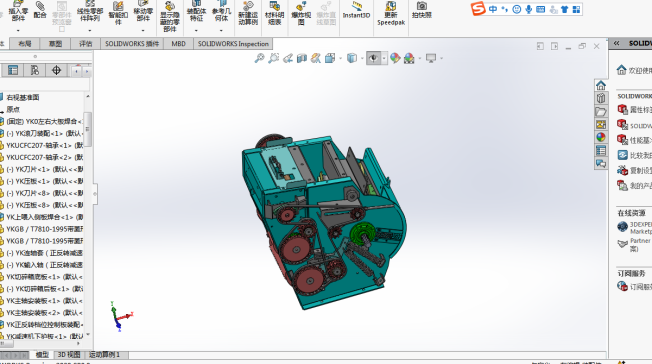Screen dimensions: 652x364
Task: Toggle Sogou input Chinese/English mode (中)
Action: coord(493,9)
